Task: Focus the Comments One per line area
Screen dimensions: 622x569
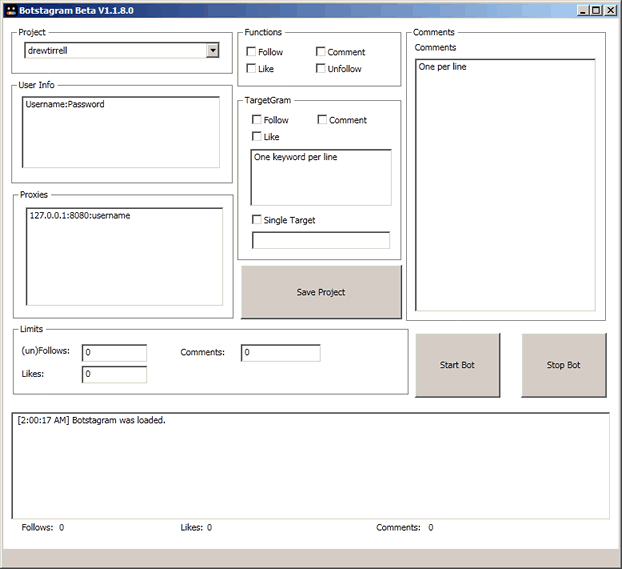Action: [505, 185]
